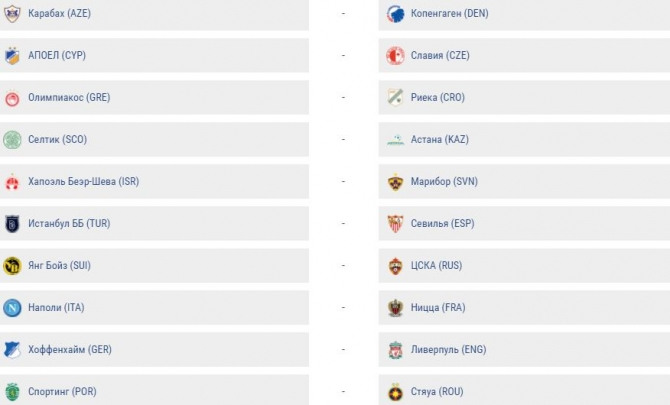Click the ЦСКА (RUS) club crest

pos(395,266)
